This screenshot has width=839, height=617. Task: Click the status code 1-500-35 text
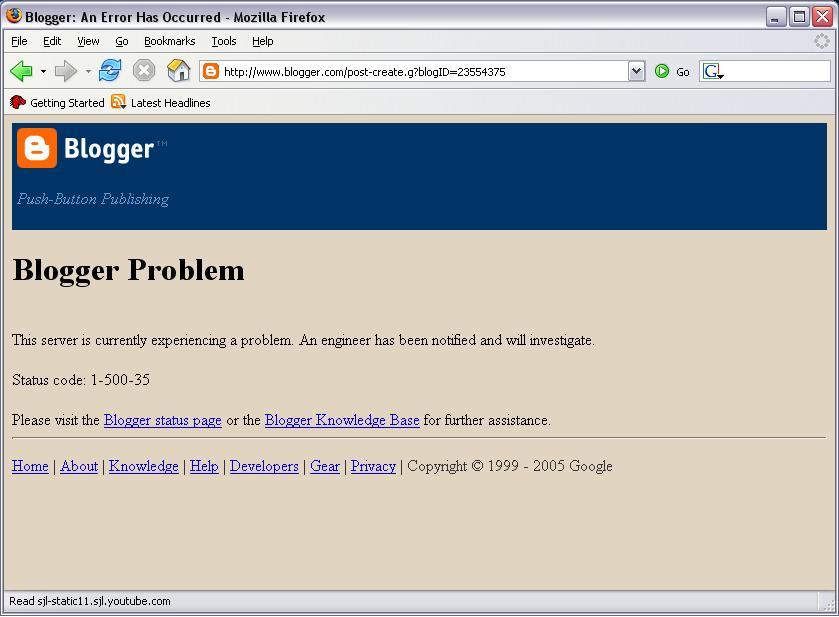click(x=120, y=380)
